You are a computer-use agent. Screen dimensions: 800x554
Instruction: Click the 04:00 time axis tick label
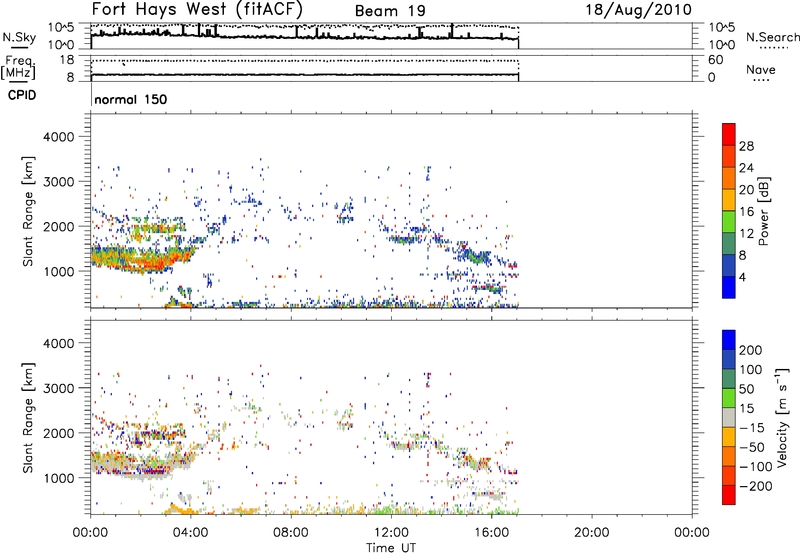(190, 533)
